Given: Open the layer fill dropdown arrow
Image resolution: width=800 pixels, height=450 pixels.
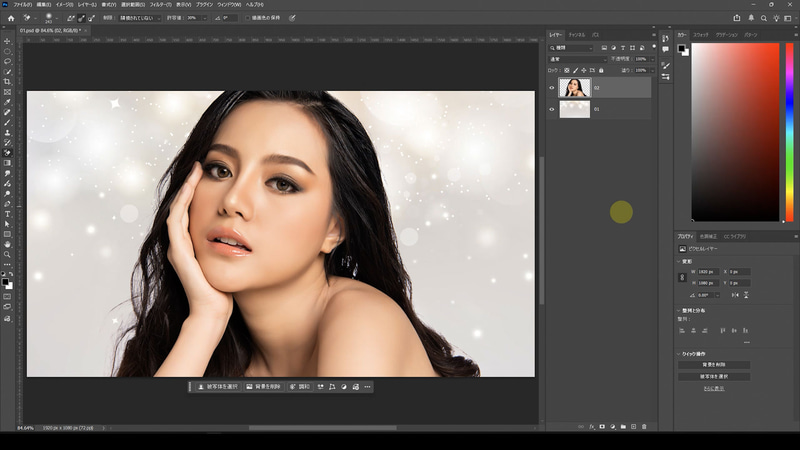Looking at the screenshot, I should tap(653, 70).
